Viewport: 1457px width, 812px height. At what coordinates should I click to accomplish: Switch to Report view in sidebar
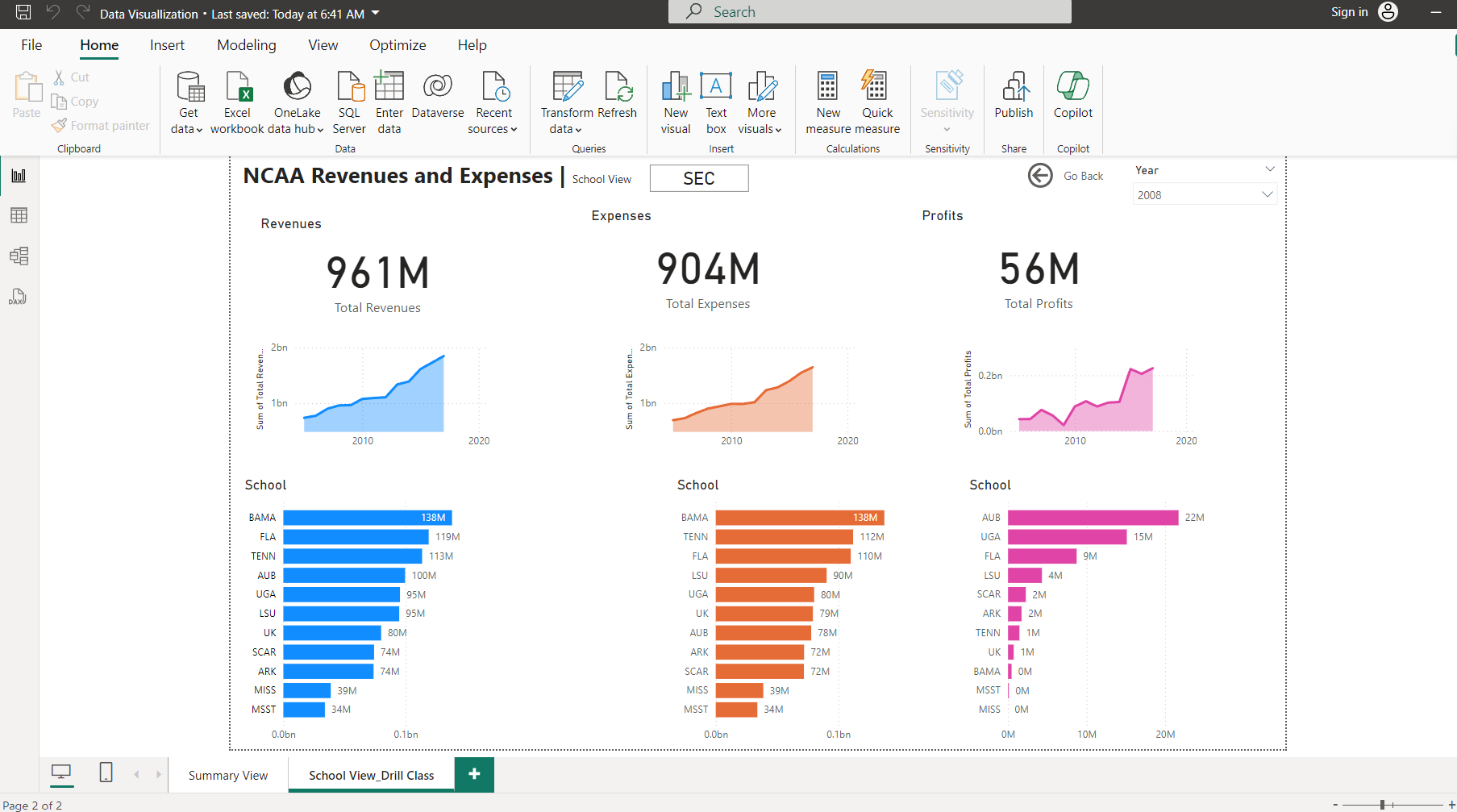(19, 176)
